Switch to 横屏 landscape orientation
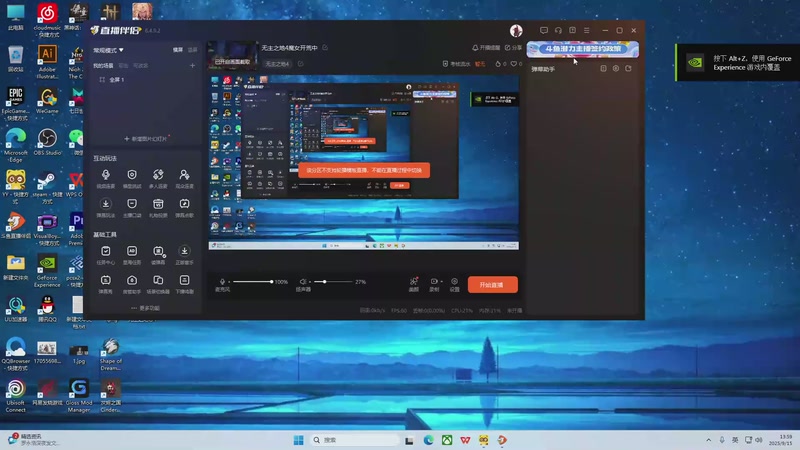Viewport: 800px width, 450px height. [178, 50]
